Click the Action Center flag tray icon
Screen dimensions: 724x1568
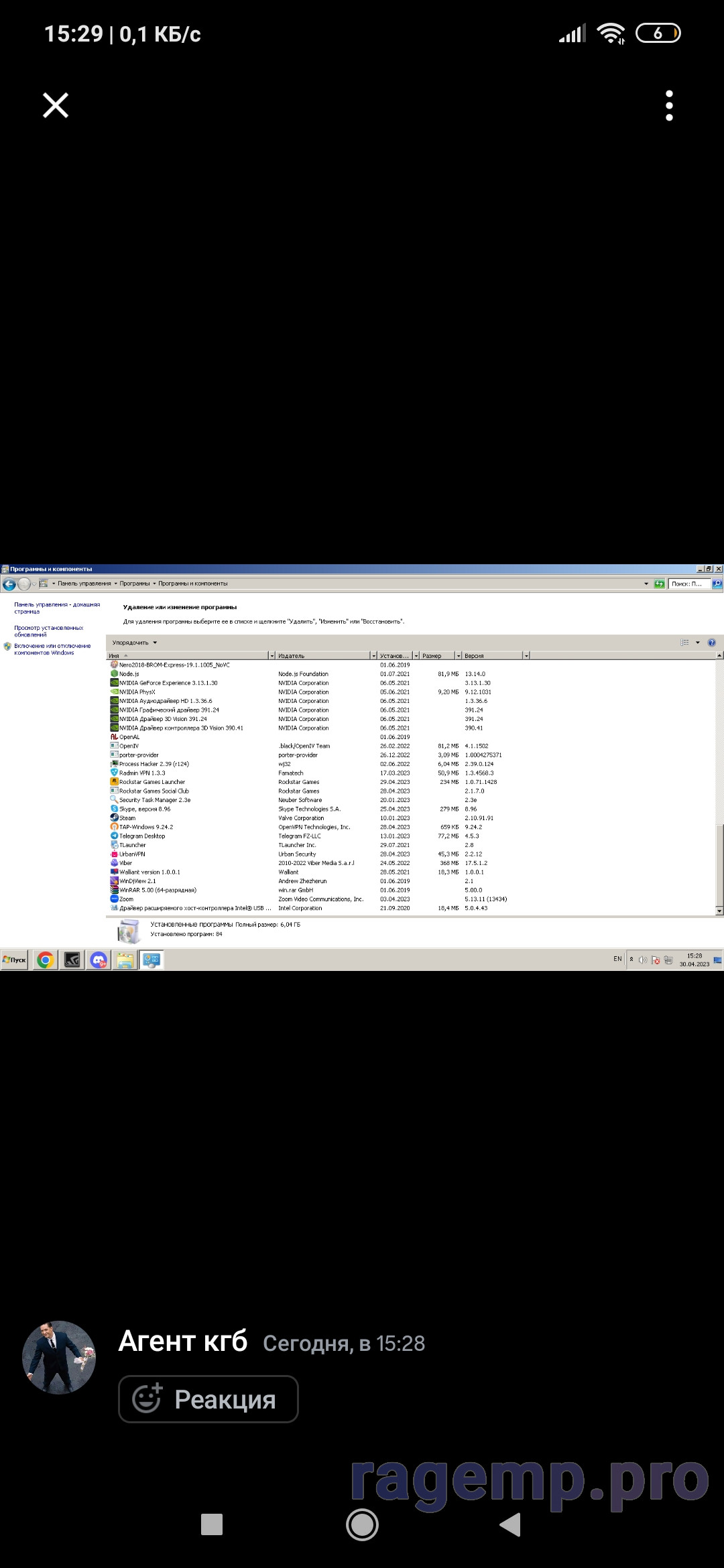coord(656,960)
